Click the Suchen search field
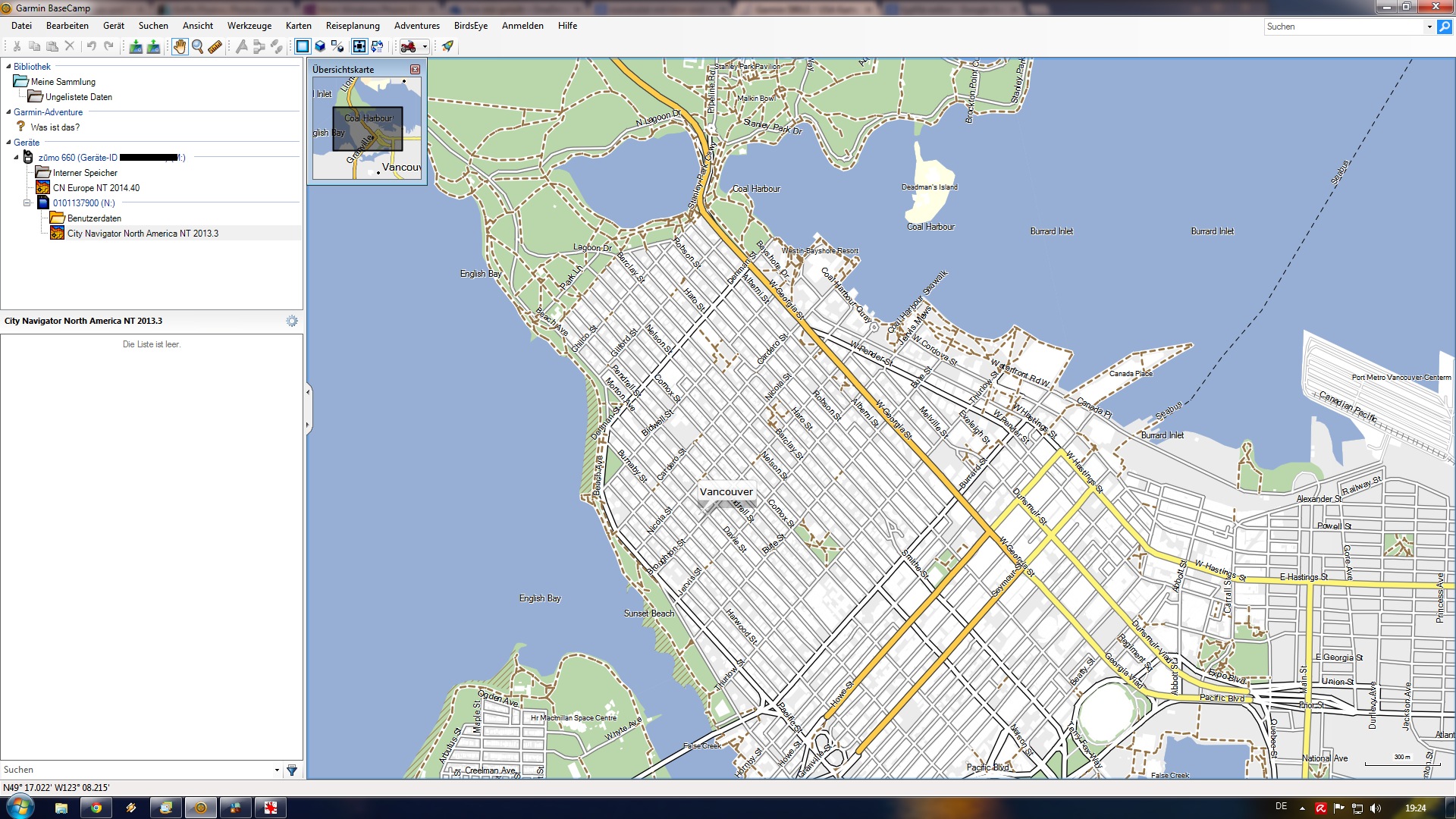 (1345, 27)
